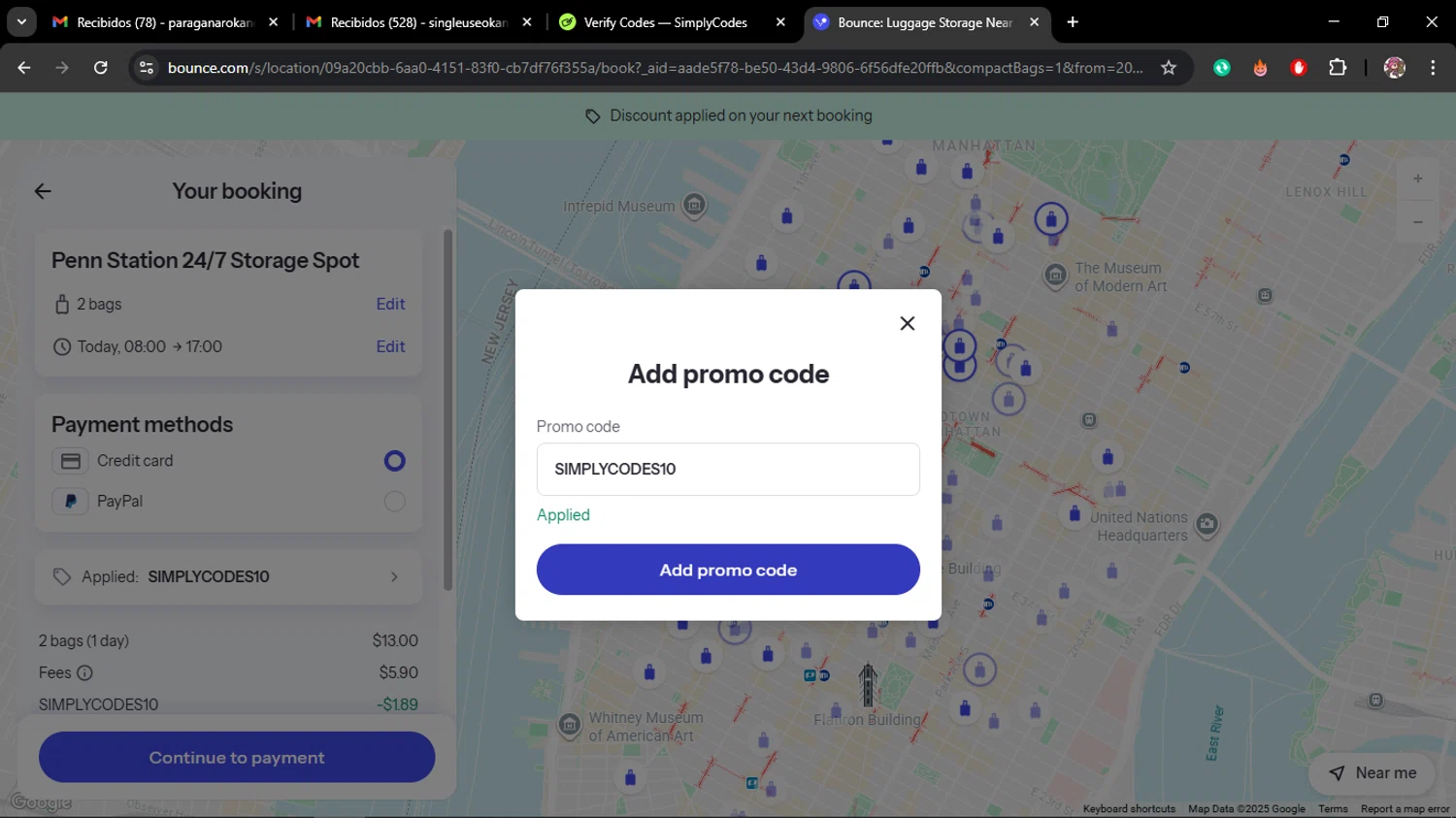
Task: Select PayPal payment method
Action: click(394, 502)
